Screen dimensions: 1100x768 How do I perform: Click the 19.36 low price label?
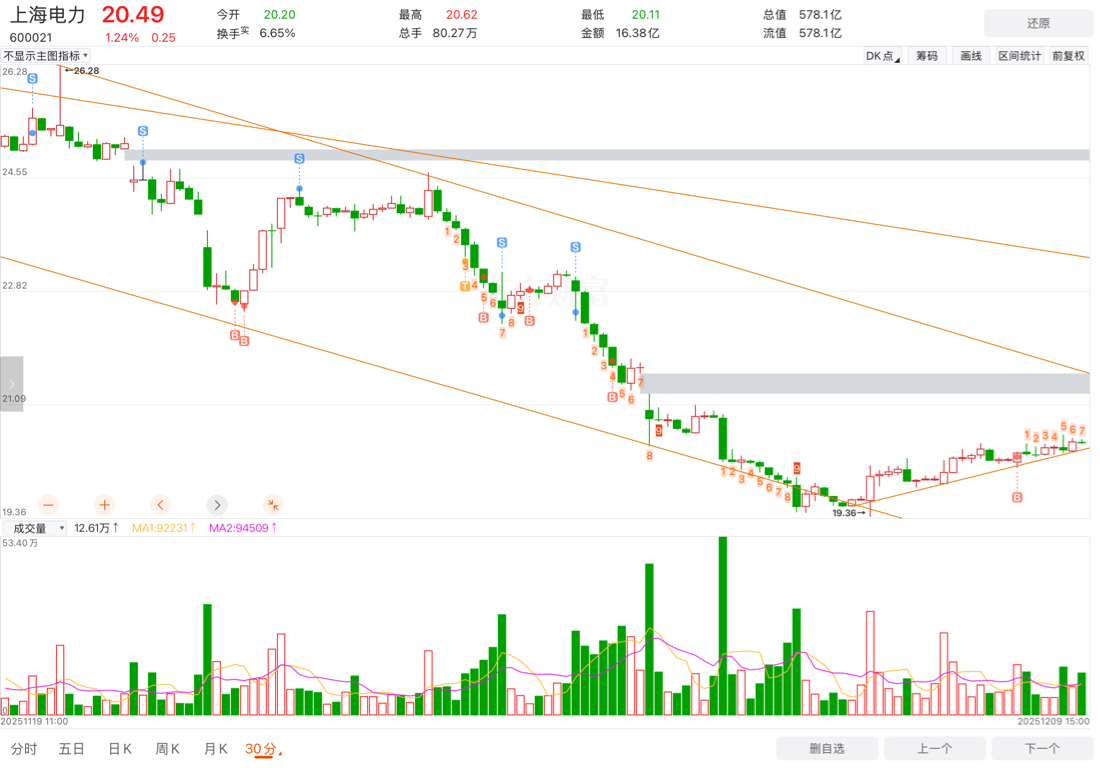(x=848, y=513)
